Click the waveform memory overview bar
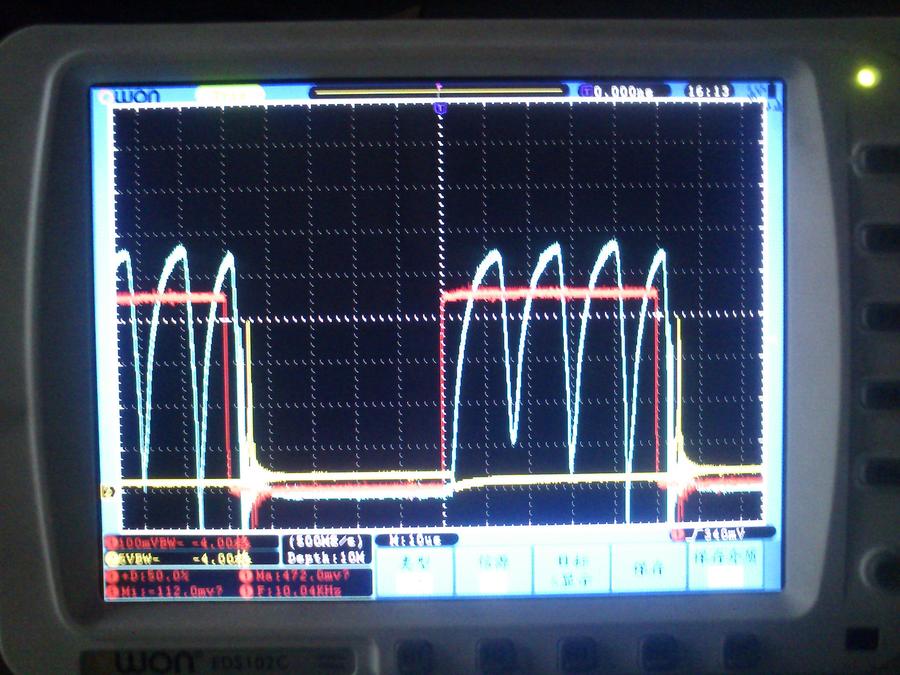 (438, 92)
